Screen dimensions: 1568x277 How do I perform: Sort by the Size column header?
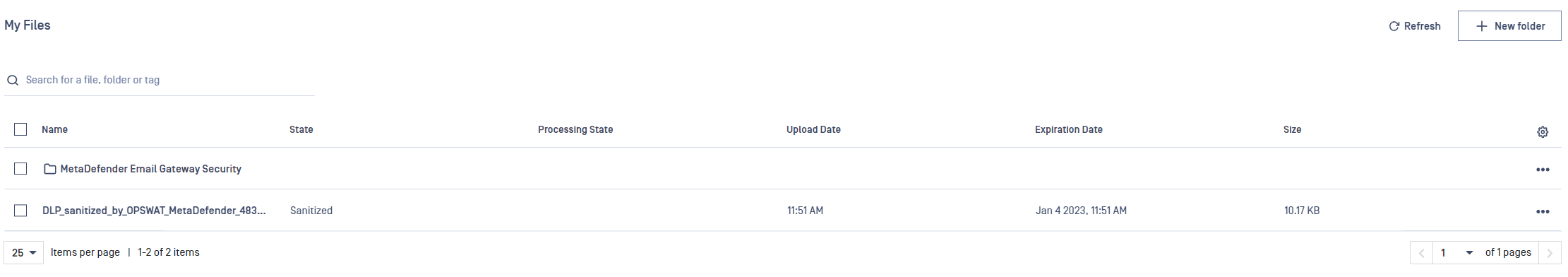coord(1292,129)
